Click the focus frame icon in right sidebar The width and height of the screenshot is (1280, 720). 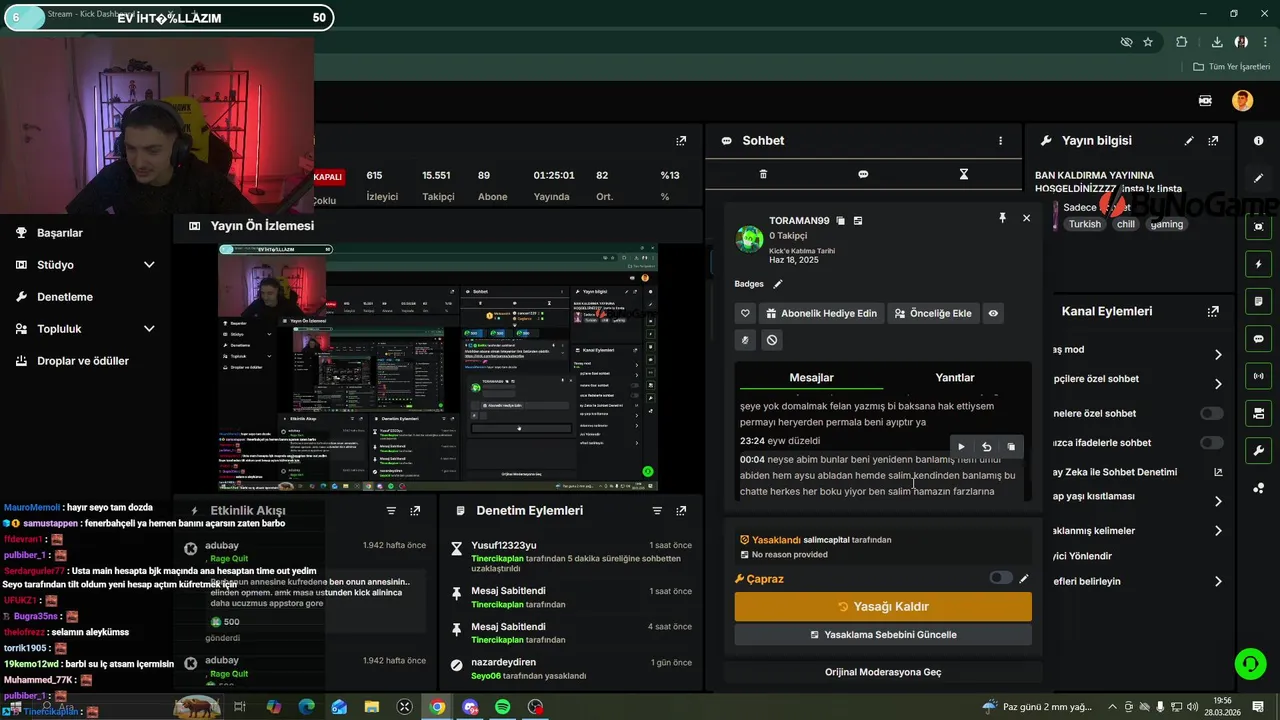pos(1258,227)
